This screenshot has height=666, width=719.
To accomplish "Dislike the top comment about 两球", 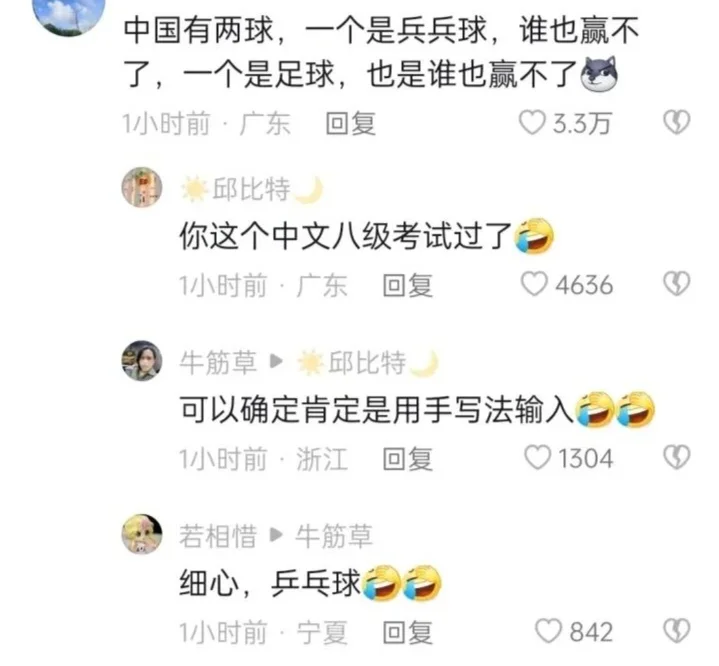I will pos(676,122).
